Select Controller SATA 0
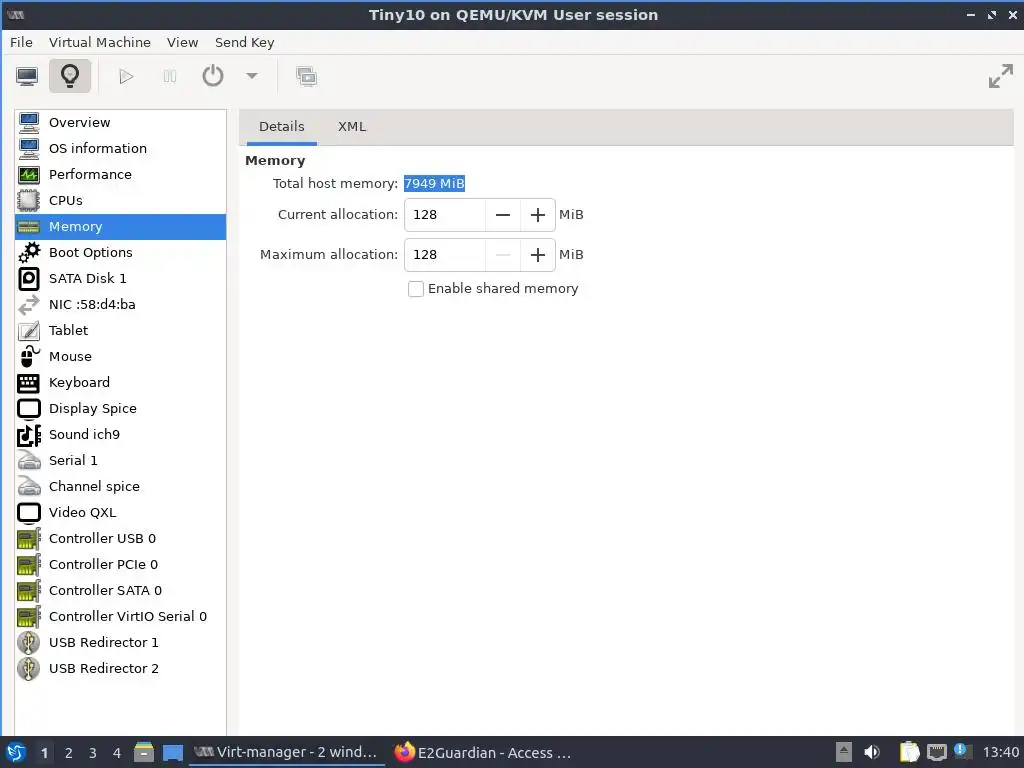 pos(120,590)
